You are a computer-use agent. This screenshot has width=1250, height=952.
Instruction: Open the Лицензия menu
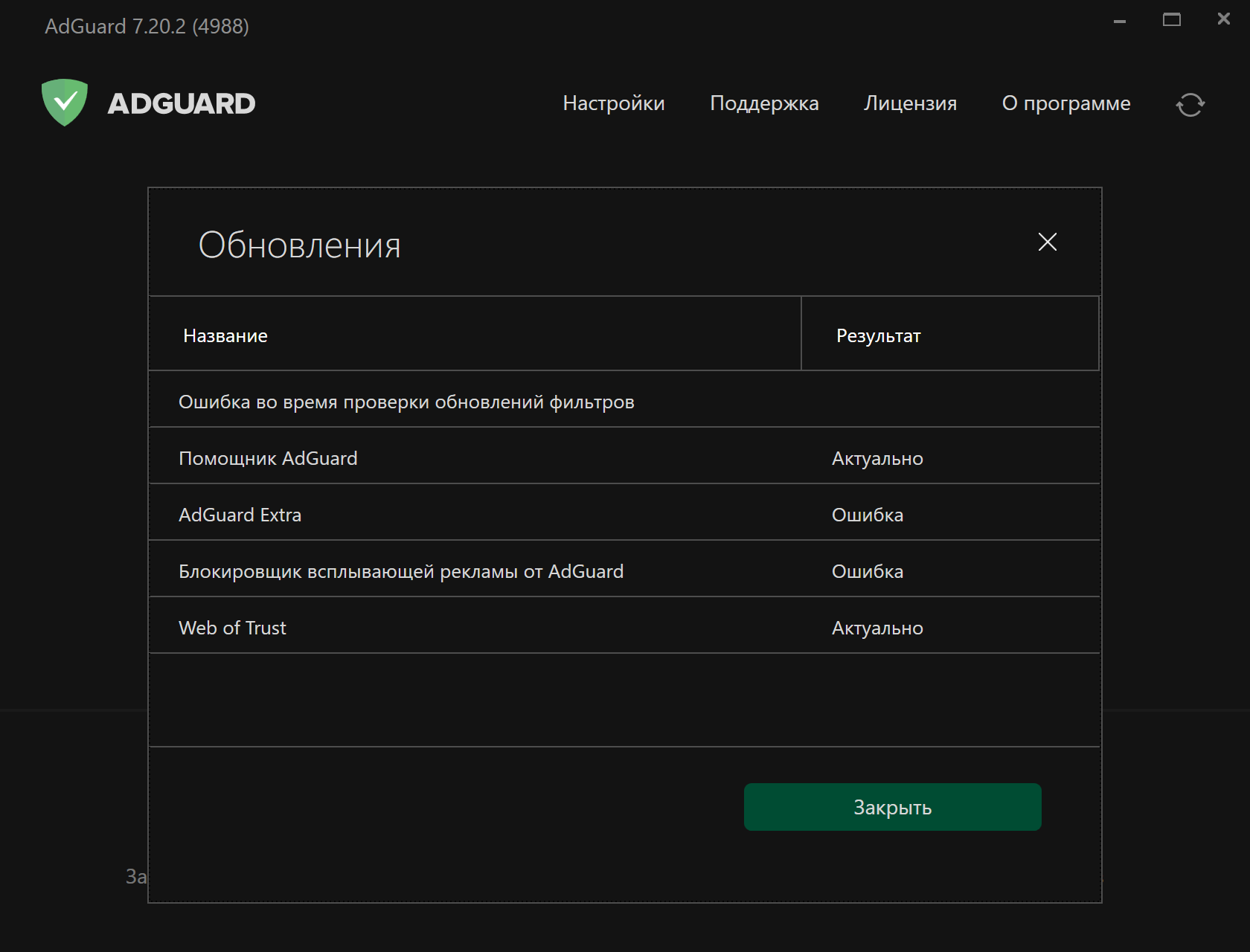(910, 103)
